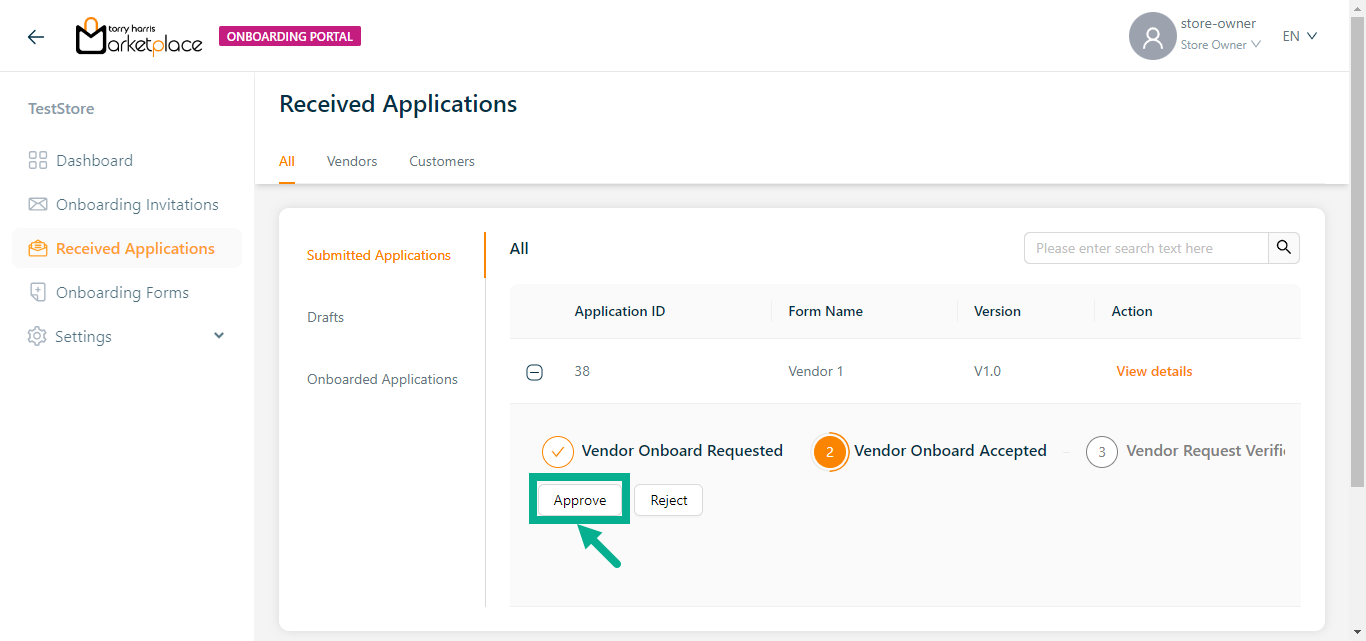Open the Onboarded Applications section
Image resolution: width=1366 pixels, height=641 pixels.
[382, 379]
